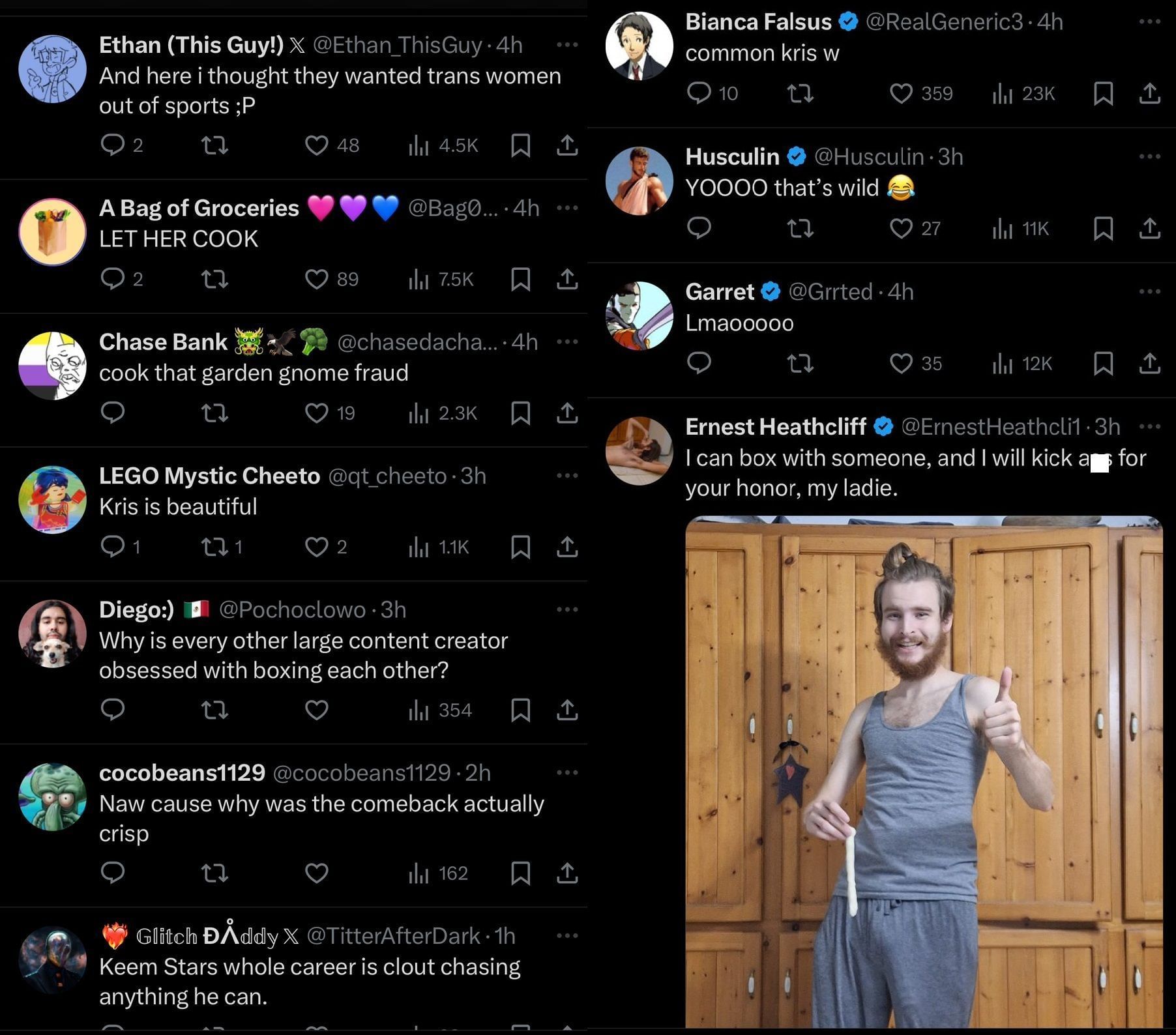Bookmark the 'LET HER COOK' tweet
1176x1035 pixels.
coord(520,279)
